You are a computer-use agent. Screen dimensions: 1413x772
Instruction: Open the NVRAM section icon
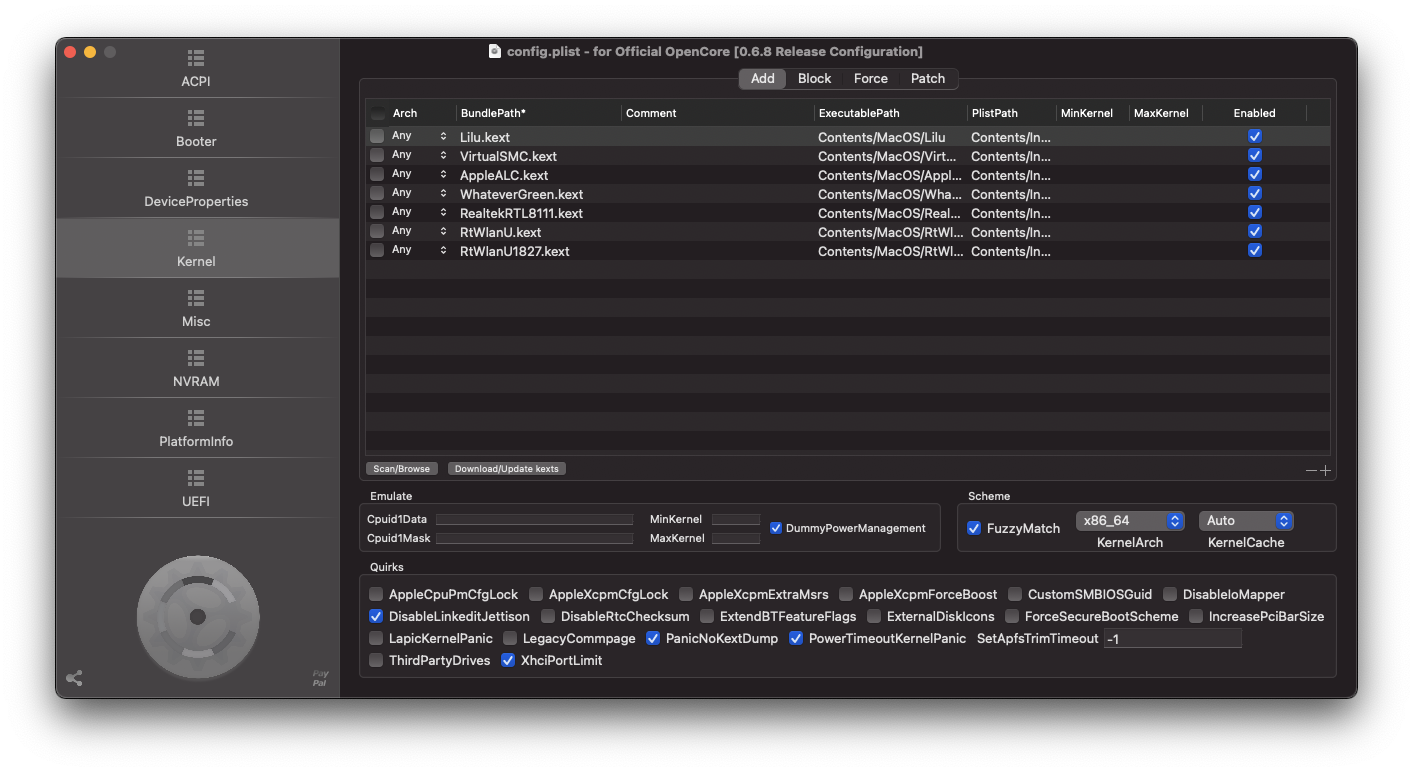coord(196,359)
